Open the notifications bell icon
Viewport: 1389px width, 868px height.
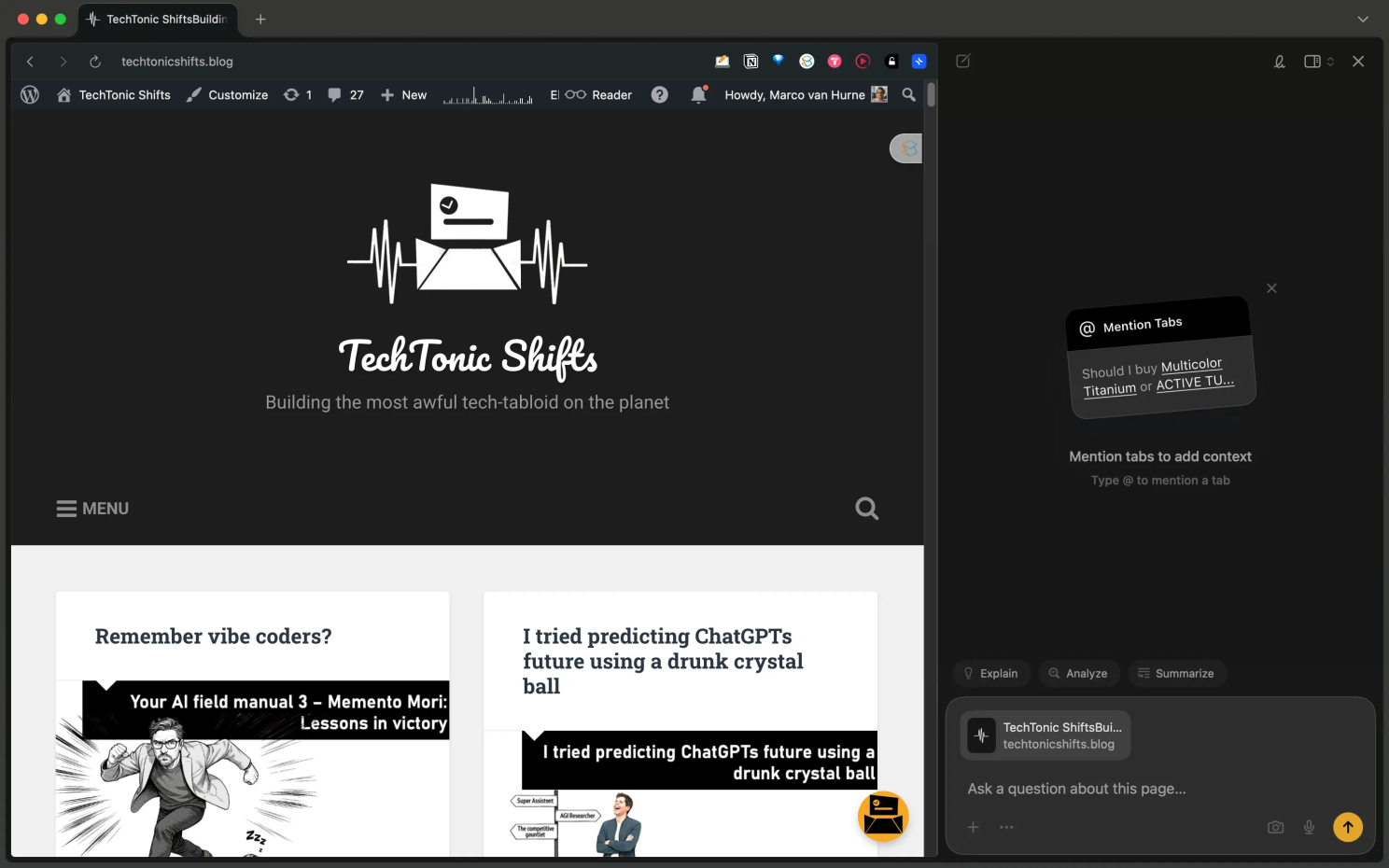[698, 94]
